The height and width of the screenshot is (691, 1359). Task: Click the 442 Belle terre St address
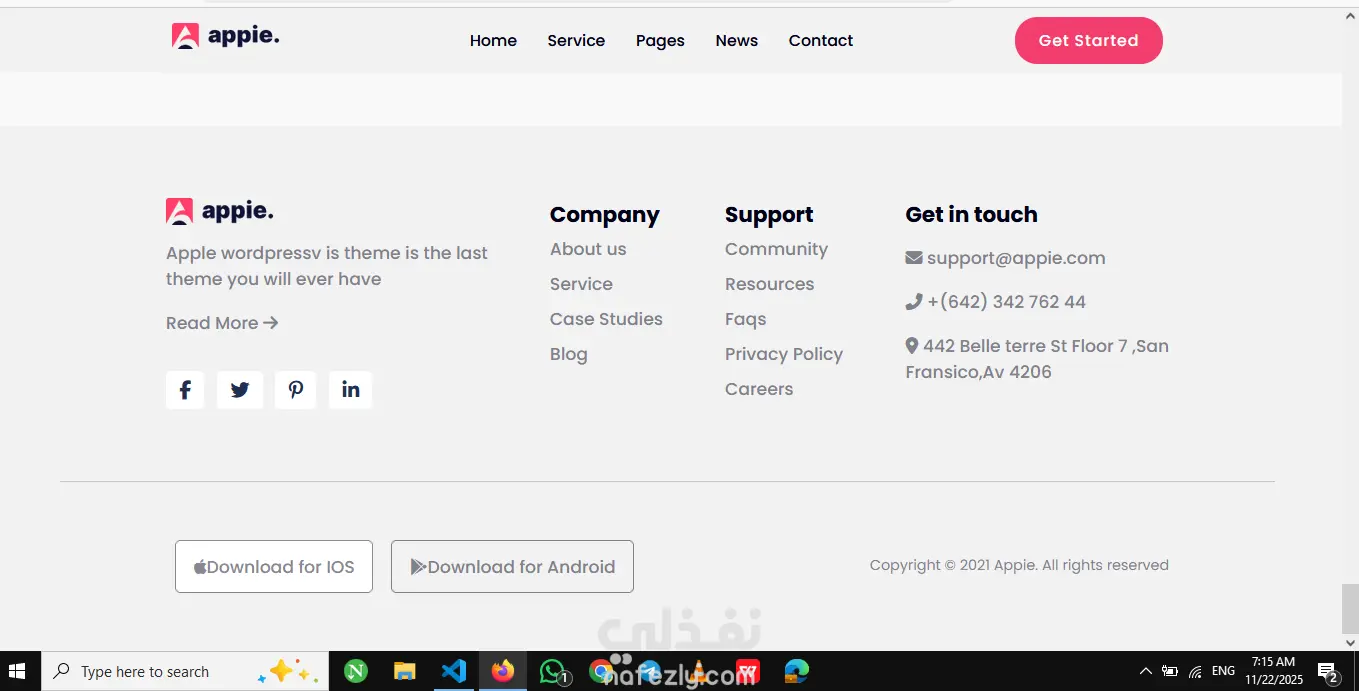1037,359
